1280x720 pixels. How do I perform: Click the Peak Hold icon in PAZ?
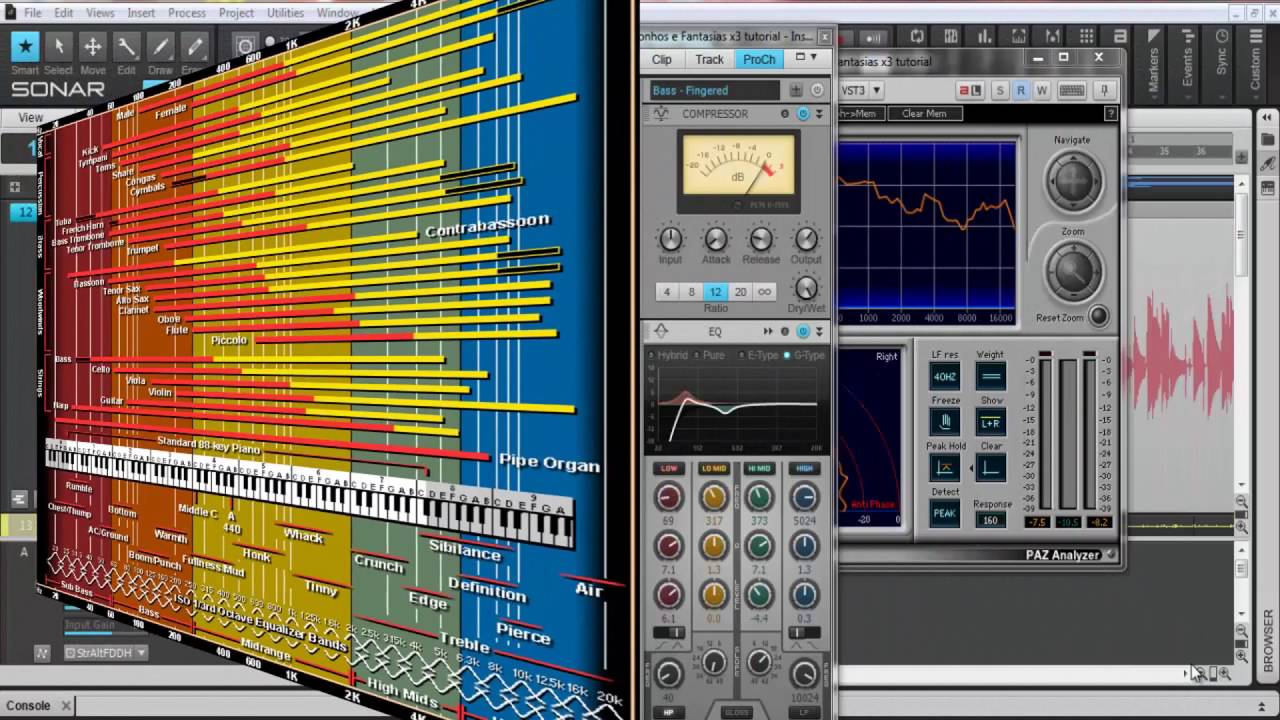coord(944,467)
